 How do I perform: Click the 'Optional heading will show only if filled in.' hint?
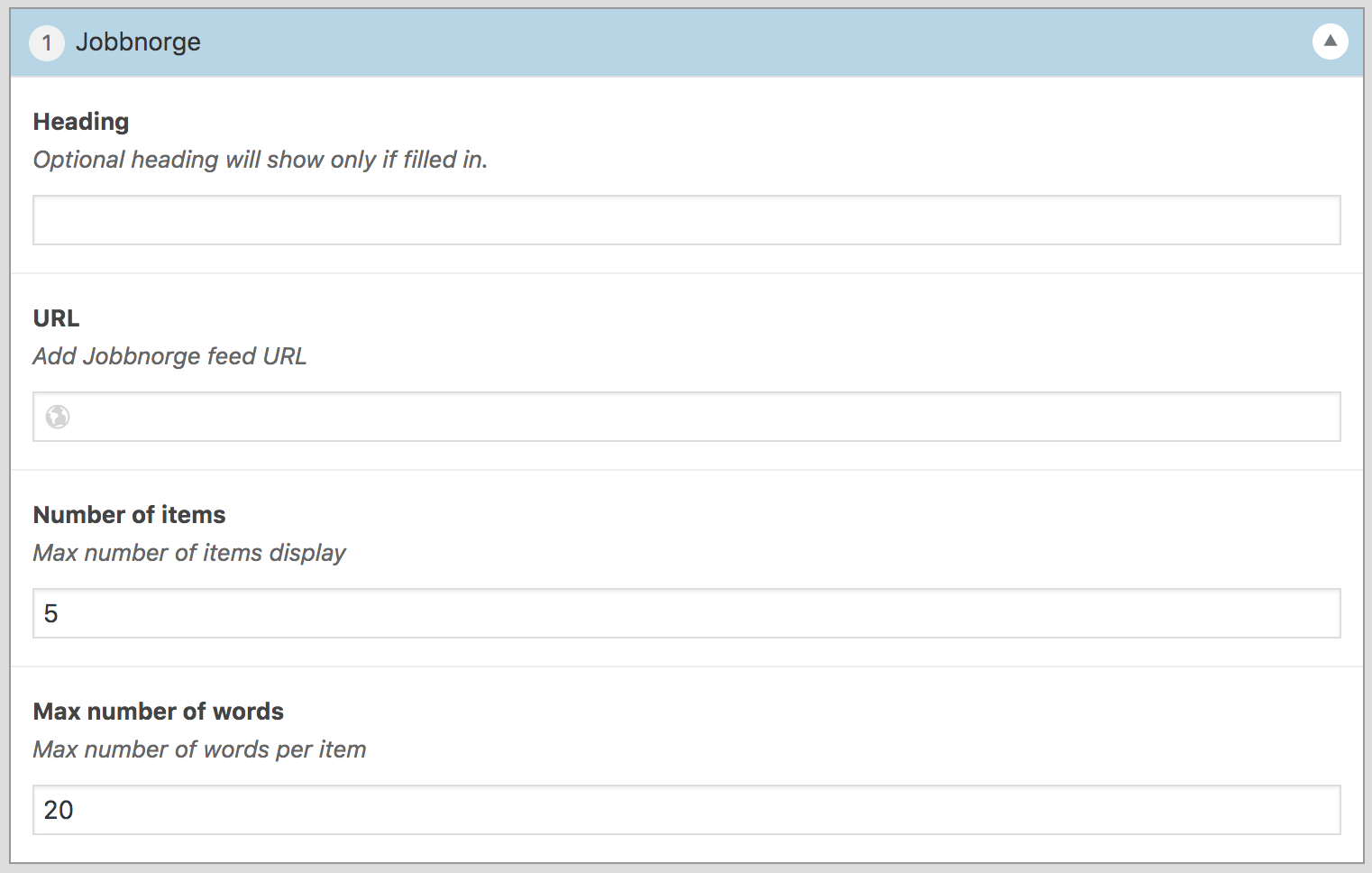[x=261, y=160]
